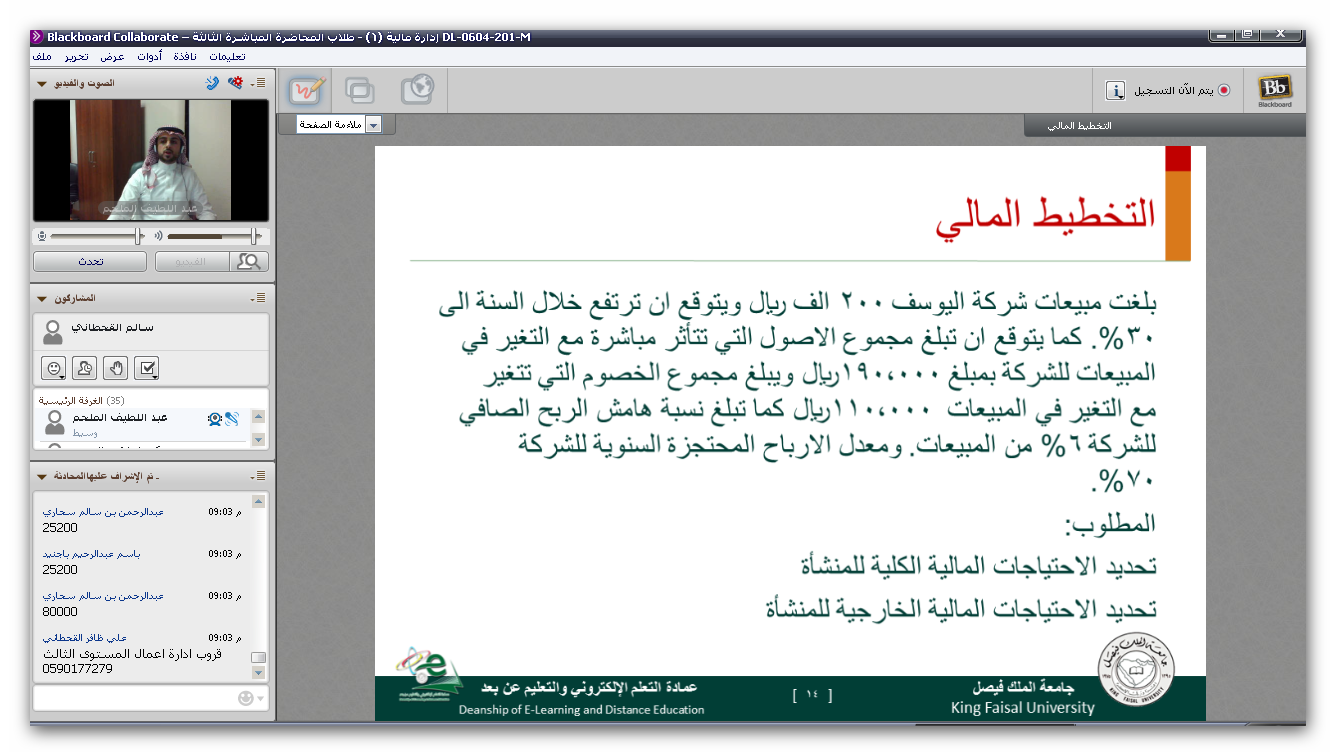Open the ملاءمة الصفحة zoom dropdown
Screen dimensions: 1332x752
click(x=374, y=125)
